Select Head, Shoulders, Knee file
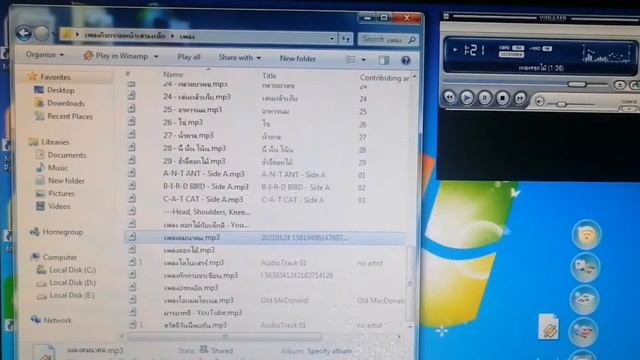The width and height of the screenshot is (640, 360). [206, 212]
